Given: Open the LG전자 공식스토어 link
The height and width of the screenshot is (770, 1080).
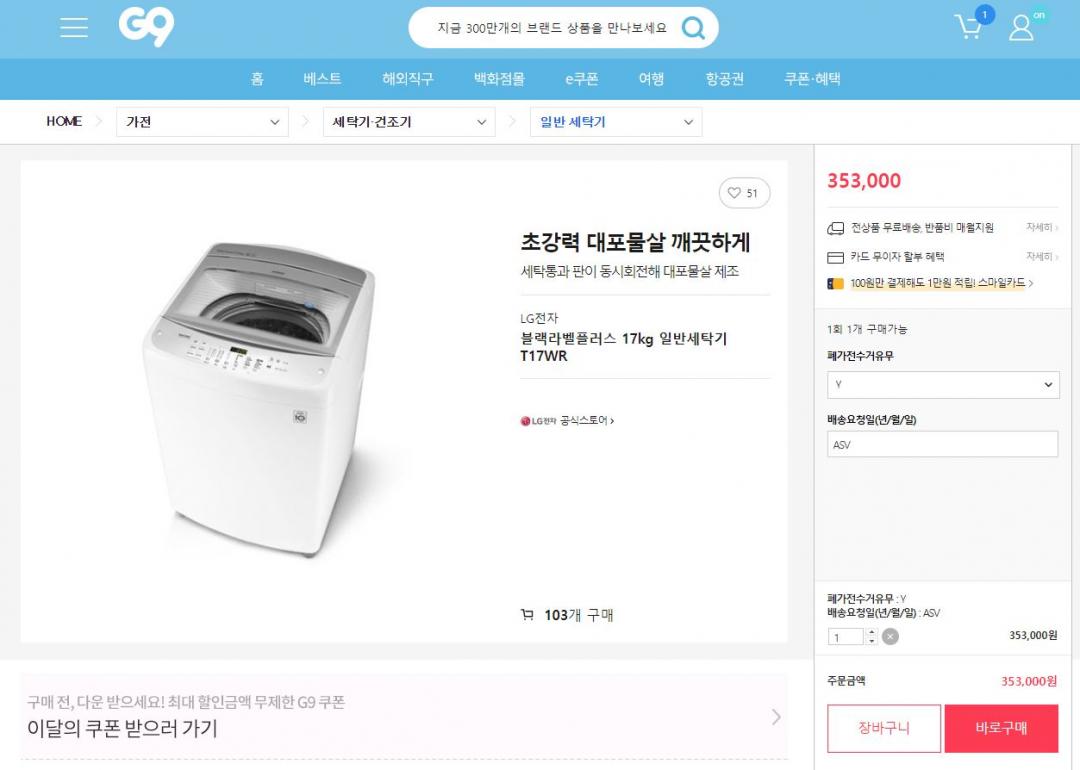Looking at the screenshot, I should click(x=567, y=421).
